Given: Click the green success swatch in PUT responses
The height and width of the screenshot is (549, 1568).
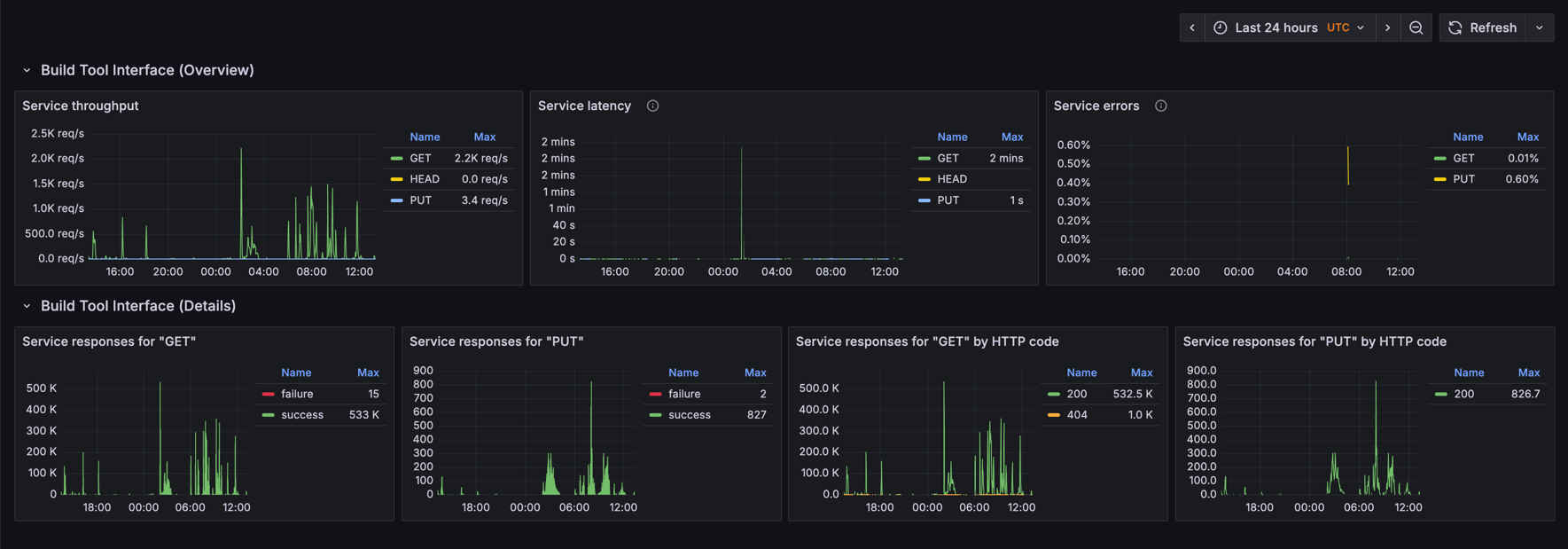Looking at the screenshot, I should (x=655, y=415).
